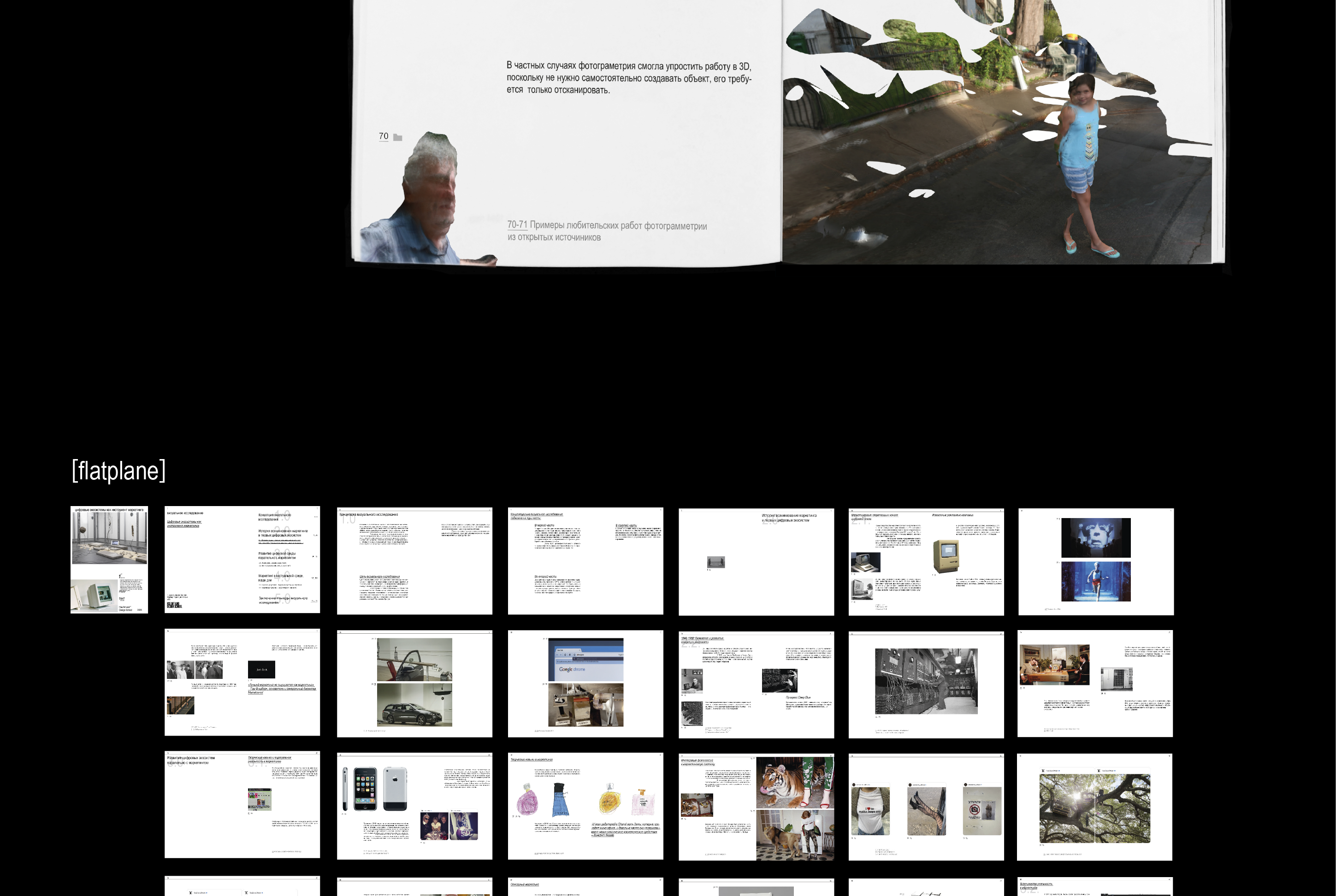Select the beige Macintosh computer spread thumbnail
The image size is (1336, 896).
[x=926, y=561]
